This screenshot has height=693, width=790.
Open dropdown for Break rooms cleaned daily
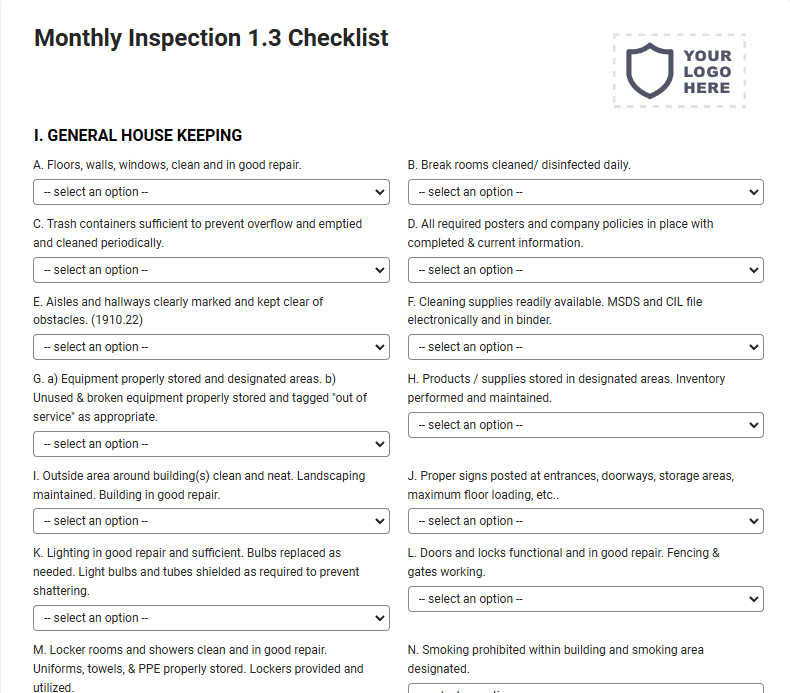coord(585,192)
